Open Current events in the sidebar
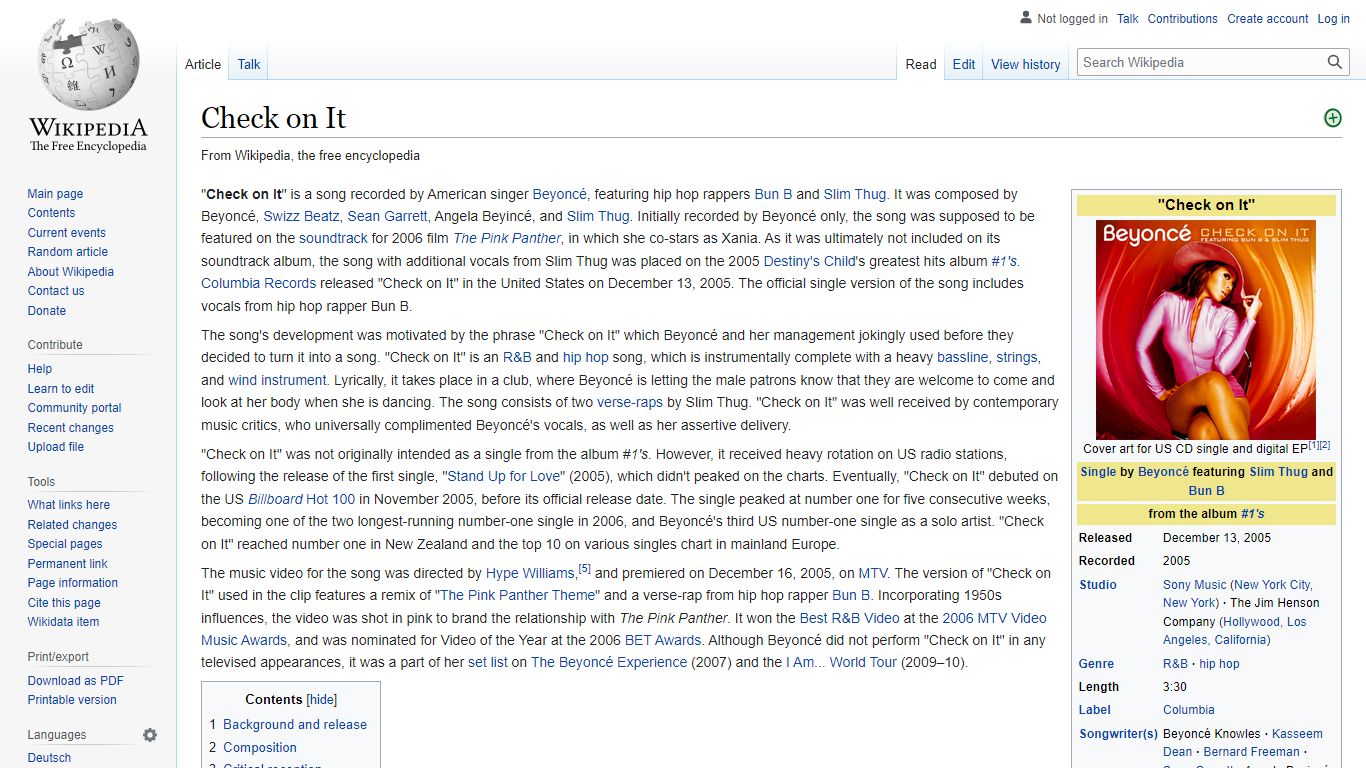This screenshot has height=768, width=1366. [66, 233]
